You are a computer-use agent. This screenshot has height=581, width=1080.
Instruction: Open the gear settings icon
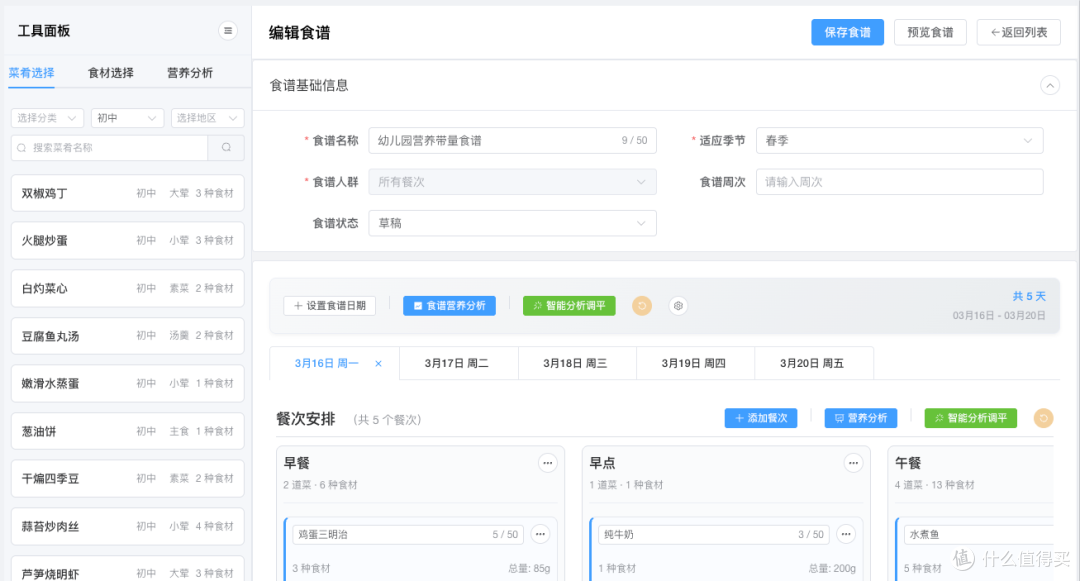click(678, 306)
